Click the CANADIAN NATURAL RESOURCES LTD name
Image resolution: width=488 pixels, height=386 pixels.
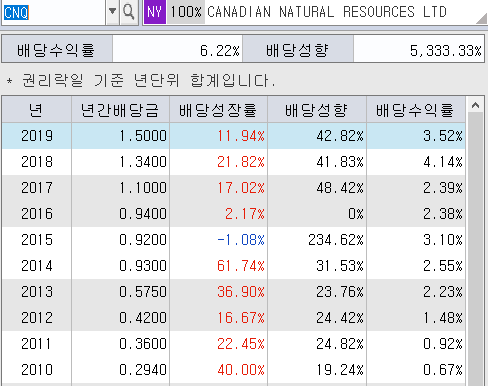(327, 12)
